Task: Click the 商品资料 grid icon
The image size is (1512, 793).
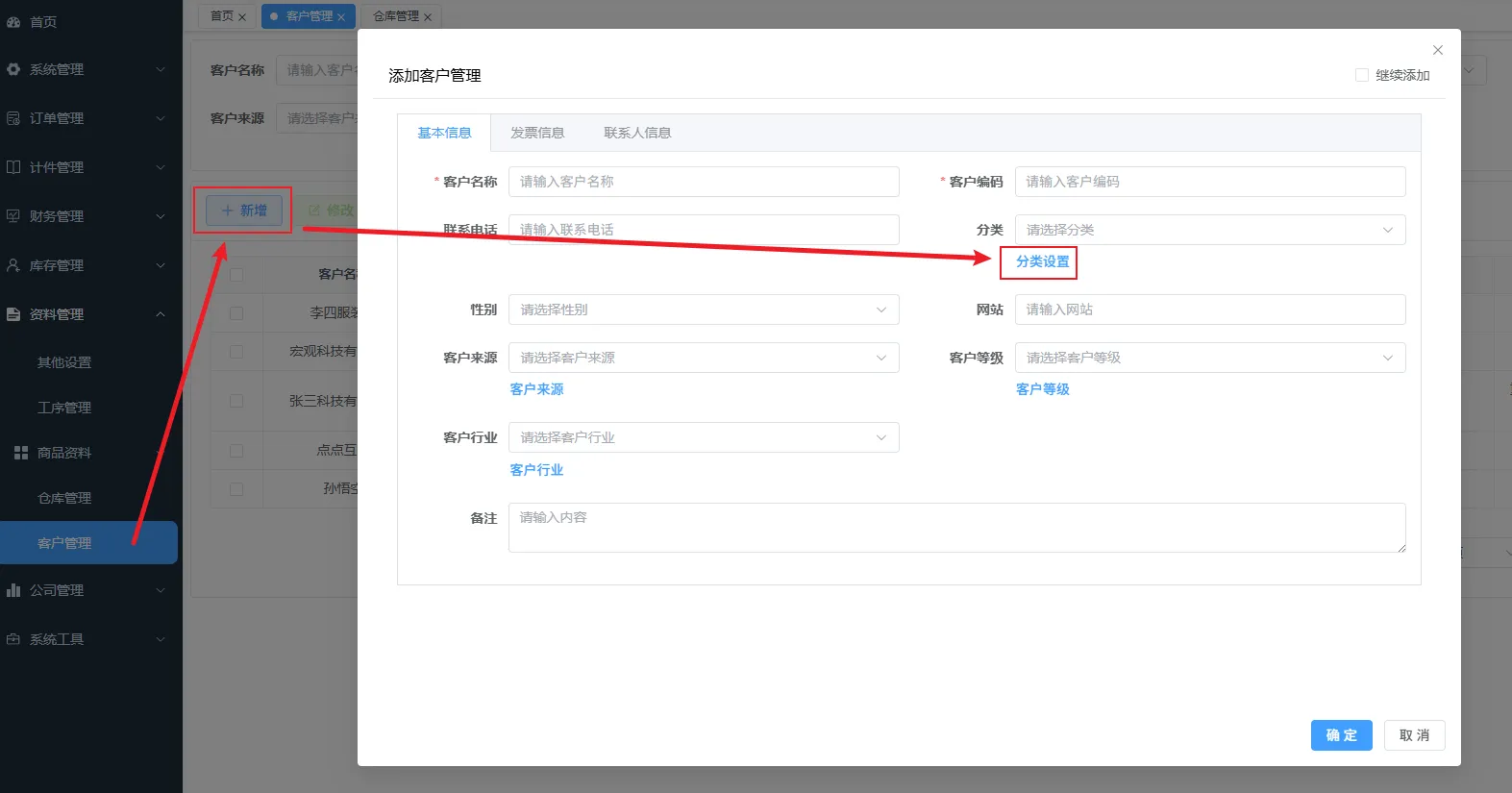Action: [21, 453]
